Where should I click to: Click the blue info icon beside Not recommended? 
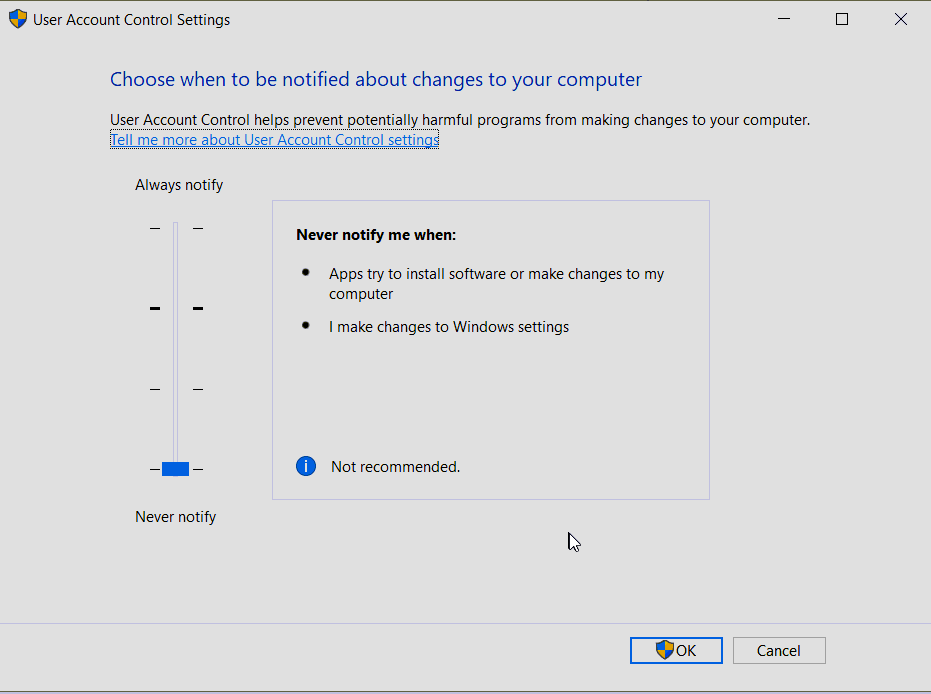(x=306, y=466)
